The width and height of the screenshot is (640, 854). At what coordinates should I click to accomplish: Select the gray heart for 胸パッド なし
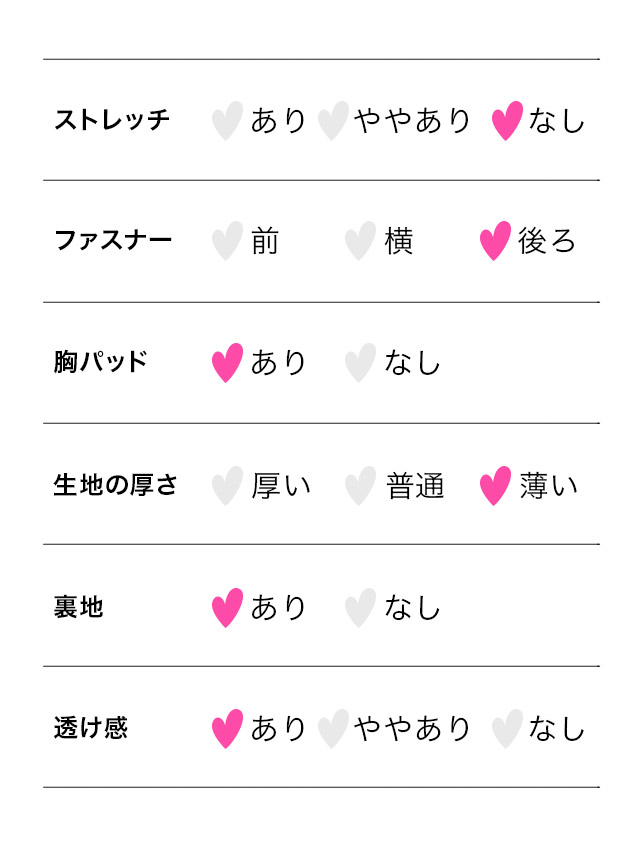tap(360, 363)
